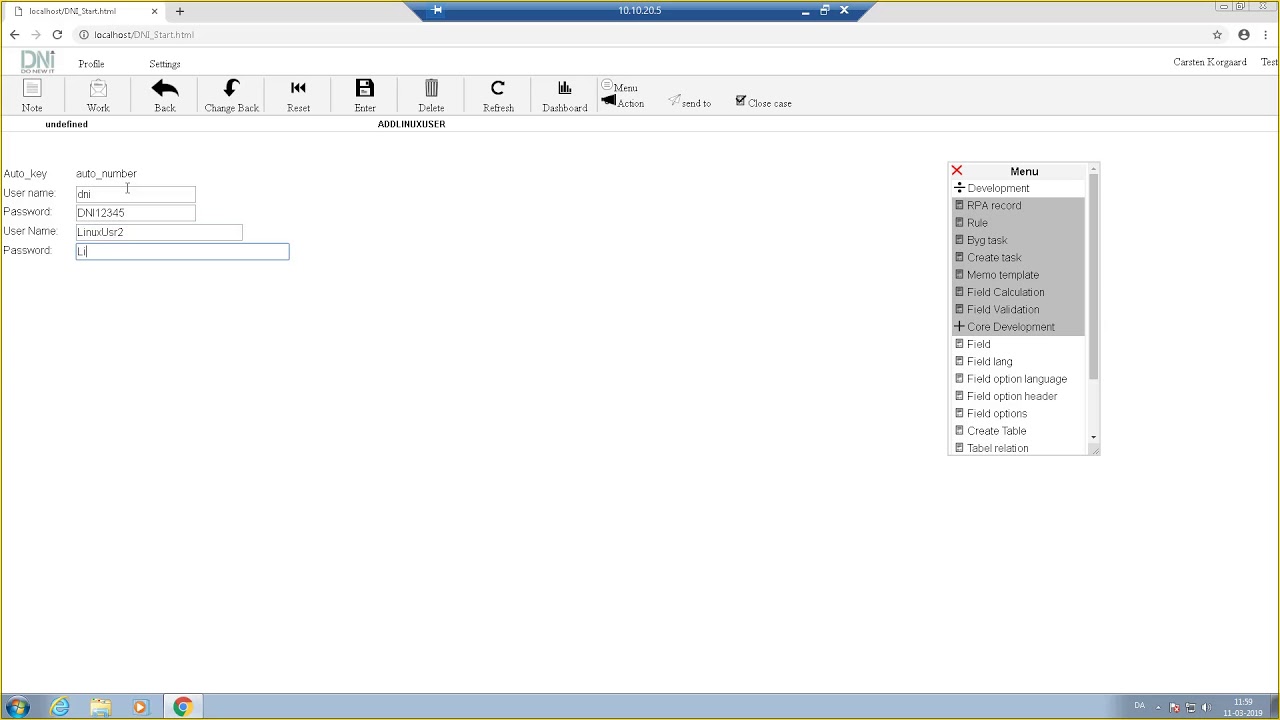Image resolution: width=1280 pixels, height=720 pixels.
Task: Switch to Chrome in taskbar
Action: coord(182,707)
